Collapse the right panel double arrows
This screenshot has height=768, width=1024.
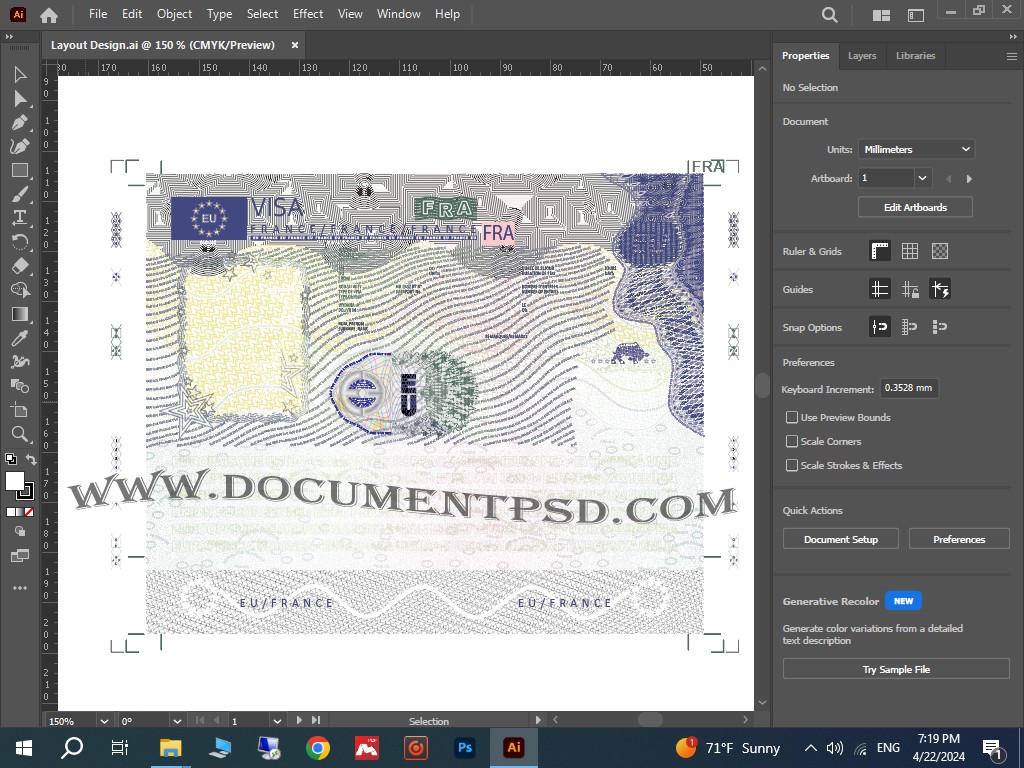click(x=1013, y=37)
